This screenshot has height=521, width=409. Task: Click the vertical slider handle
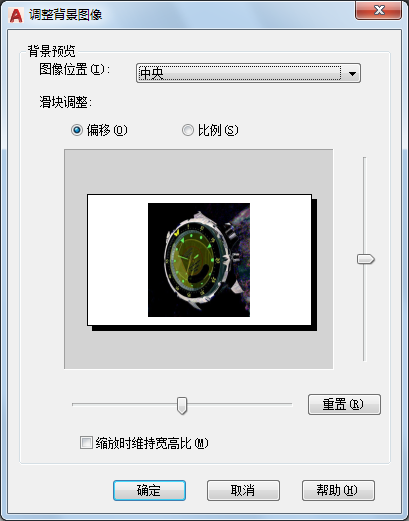coord(365,259)
